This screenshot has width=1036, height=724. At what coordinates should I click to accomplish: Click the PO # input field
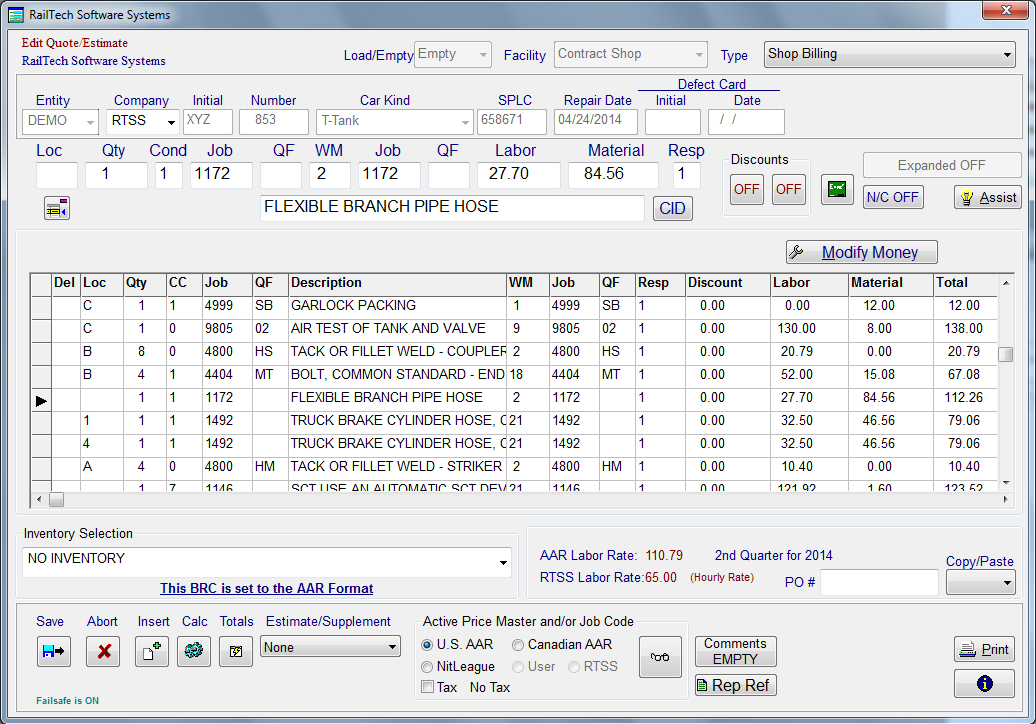(x=879, y=582)
